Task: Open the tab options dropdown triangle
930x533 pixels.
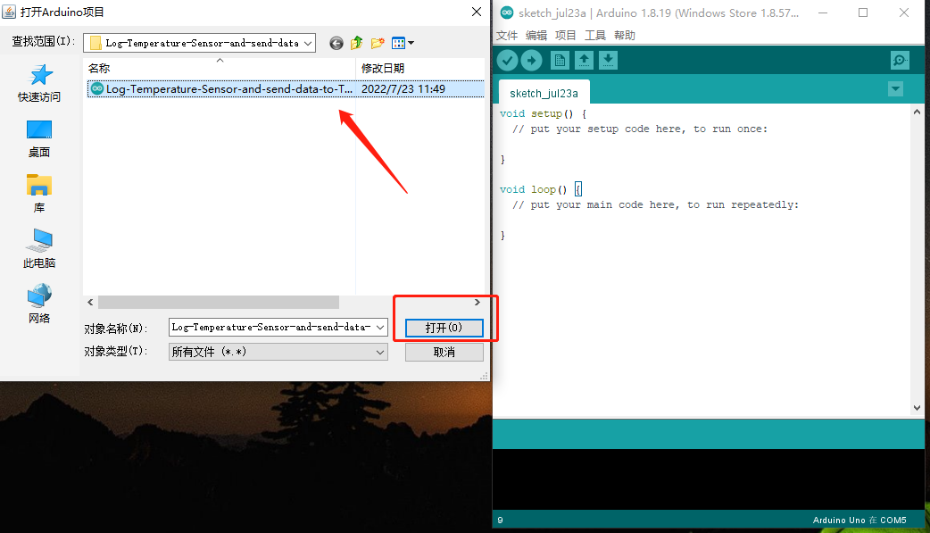Action: pyautogui.click(x=896, y=89)
